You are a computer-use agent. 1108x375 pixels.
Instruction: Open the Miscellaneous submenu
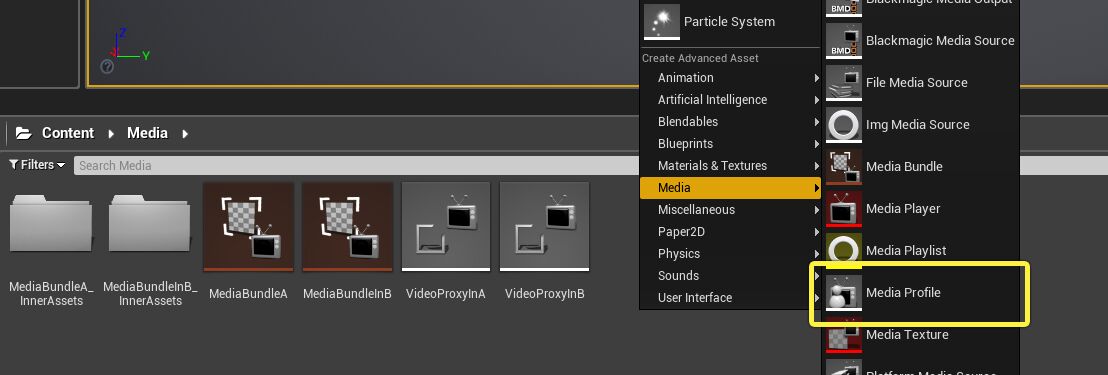tap(730, 209)
